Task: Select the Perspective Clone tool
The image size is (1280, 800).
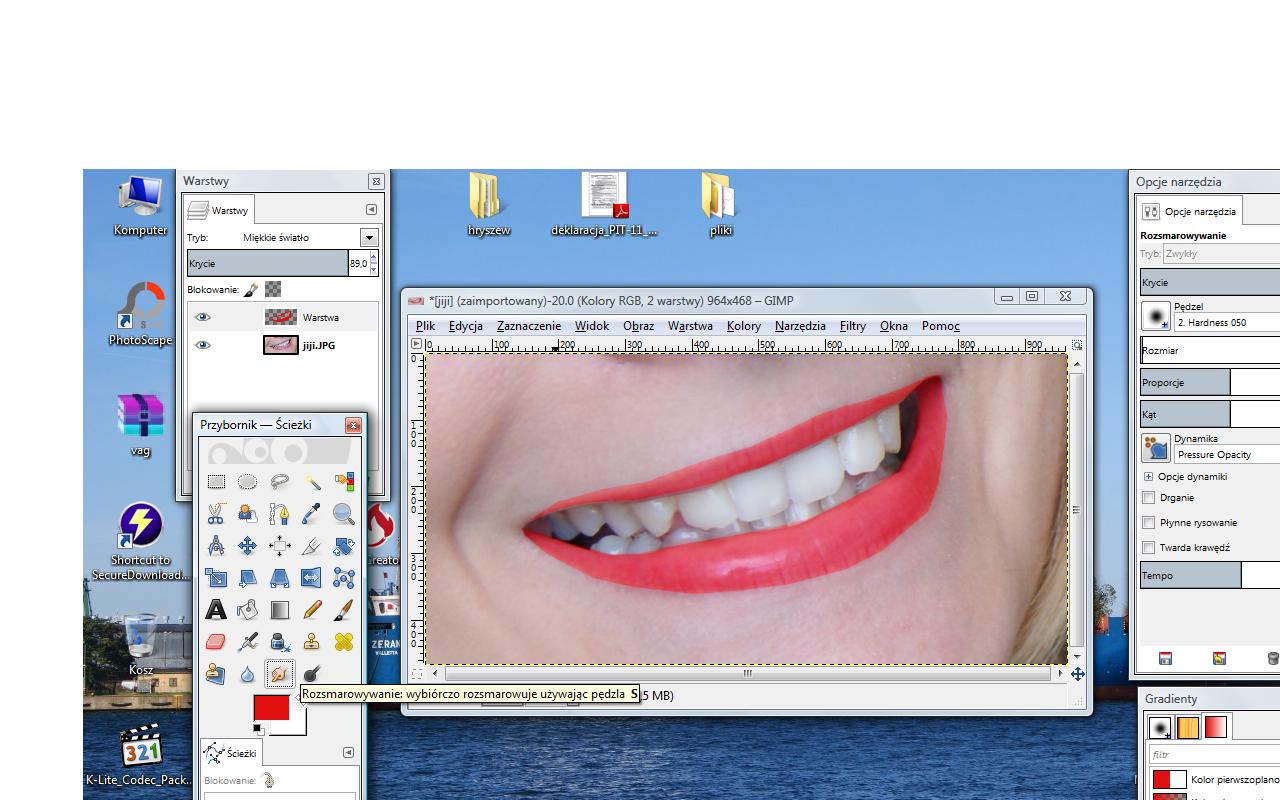Action: [216, 674]
